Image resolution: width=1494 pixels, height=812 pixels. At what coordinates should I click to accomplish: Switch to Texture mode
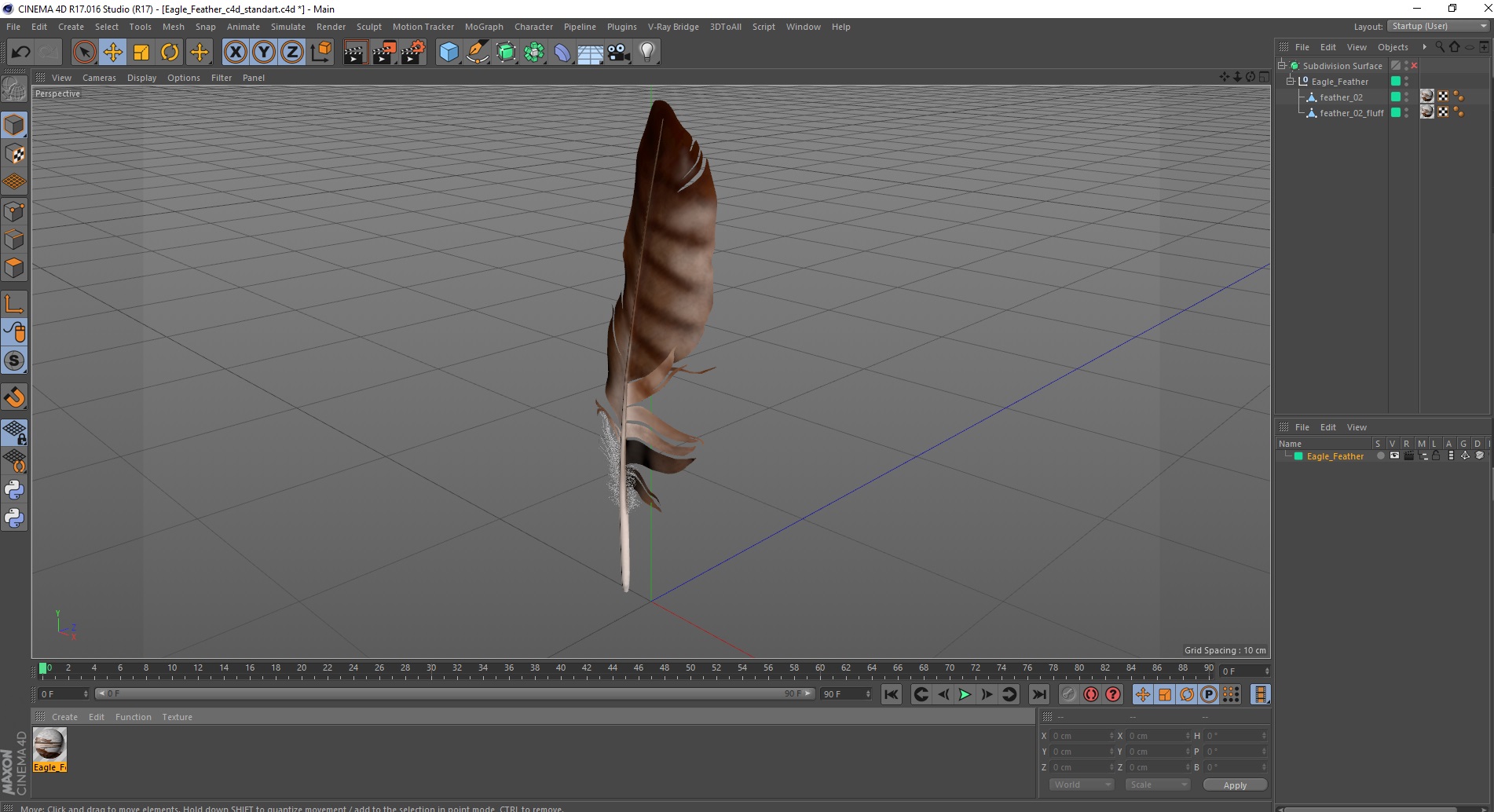click(14, 154)
